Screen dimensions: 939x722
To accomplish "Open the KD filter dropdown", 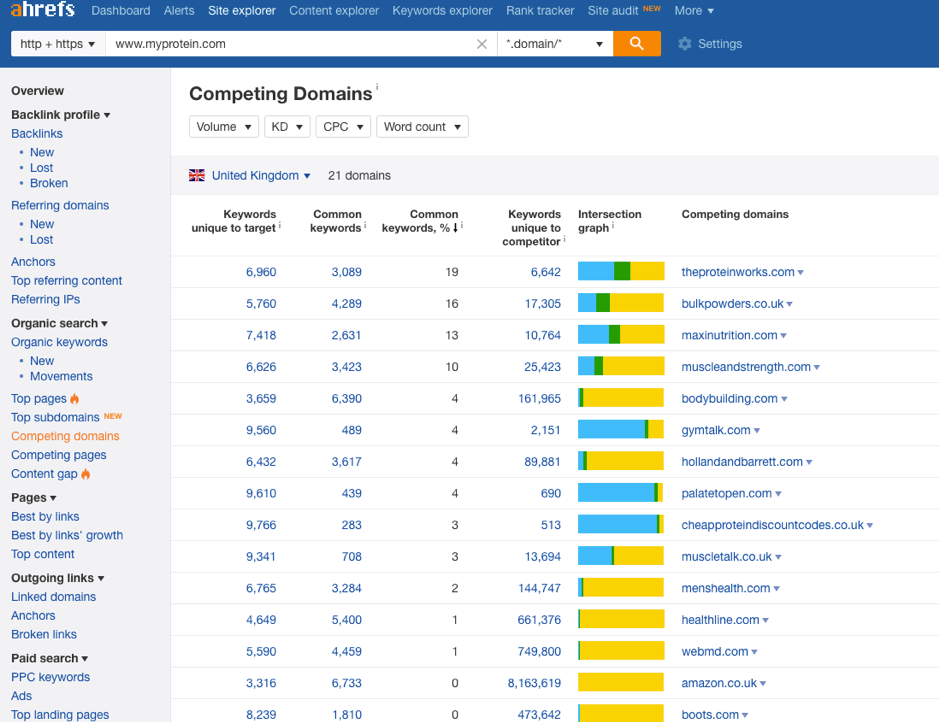I will (x=287, y=127).
